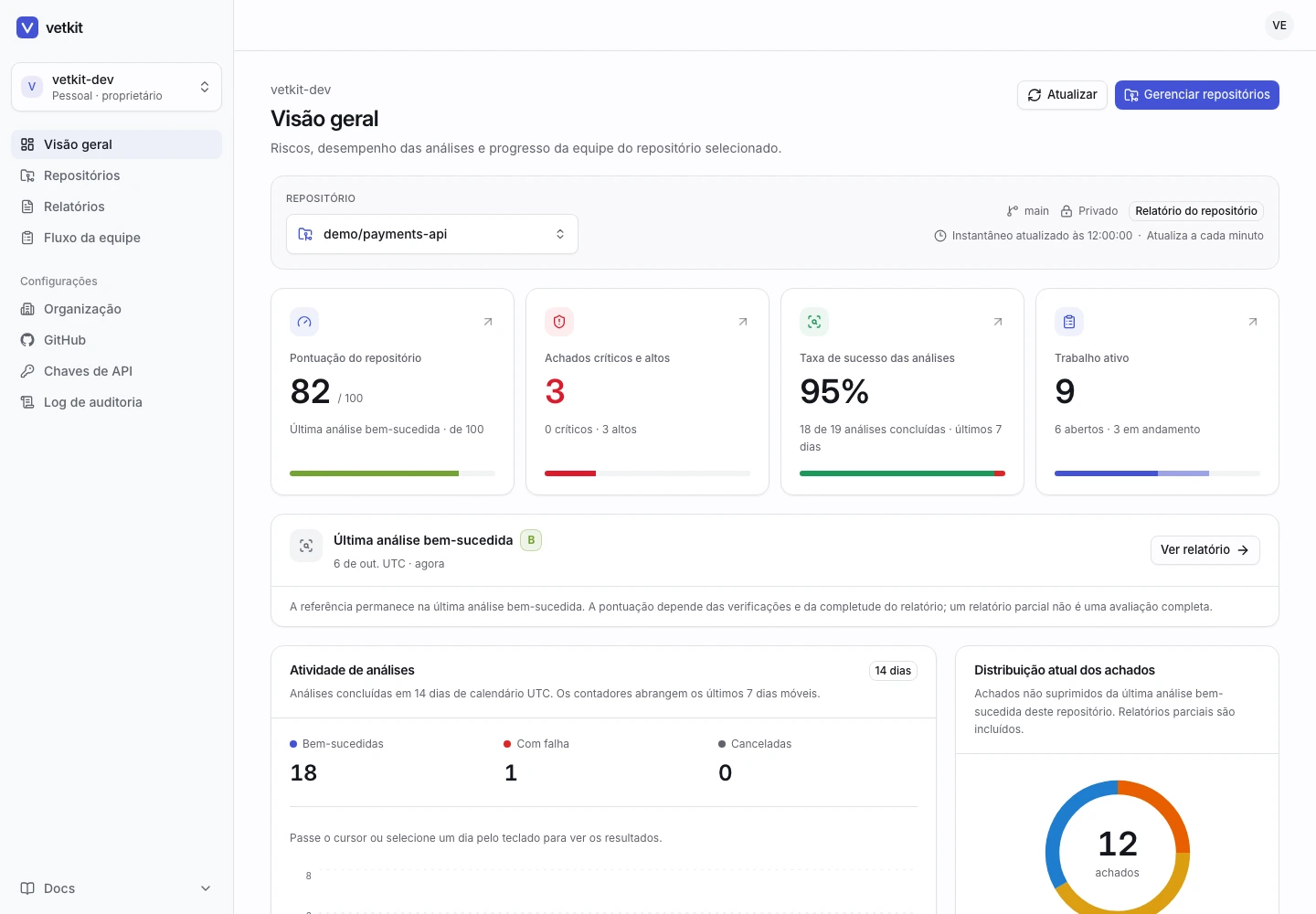Open the Pontuação do repositório card arrow
Viewport: 1316px width, 914px height.
(x=488, y=322)
